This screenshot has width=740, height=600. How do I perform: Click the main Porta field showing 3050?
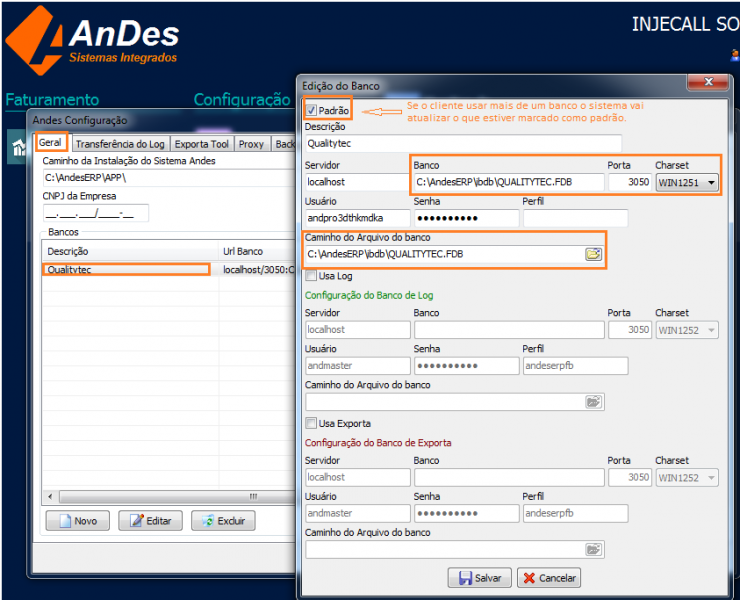click(630, 182)
